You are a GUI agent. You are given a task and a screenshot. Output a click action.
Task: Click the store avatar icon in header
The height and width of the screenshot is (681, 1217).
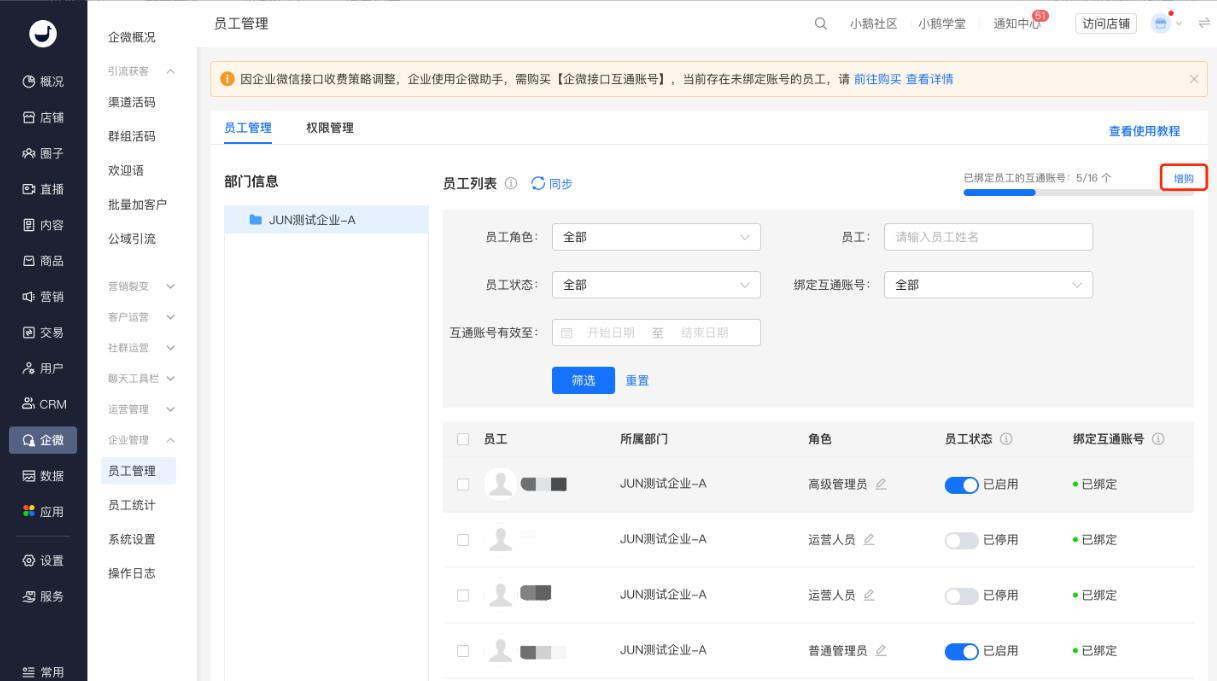click(1161, 23)
